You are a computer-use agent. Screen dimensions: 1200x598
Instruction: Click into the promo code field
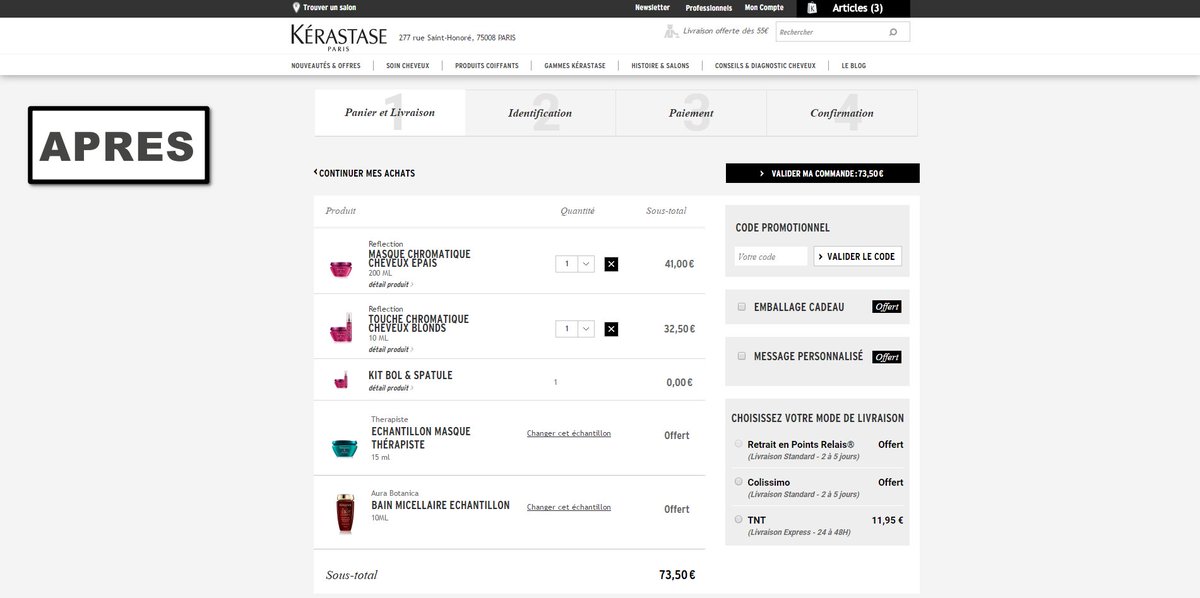point(770,256)
